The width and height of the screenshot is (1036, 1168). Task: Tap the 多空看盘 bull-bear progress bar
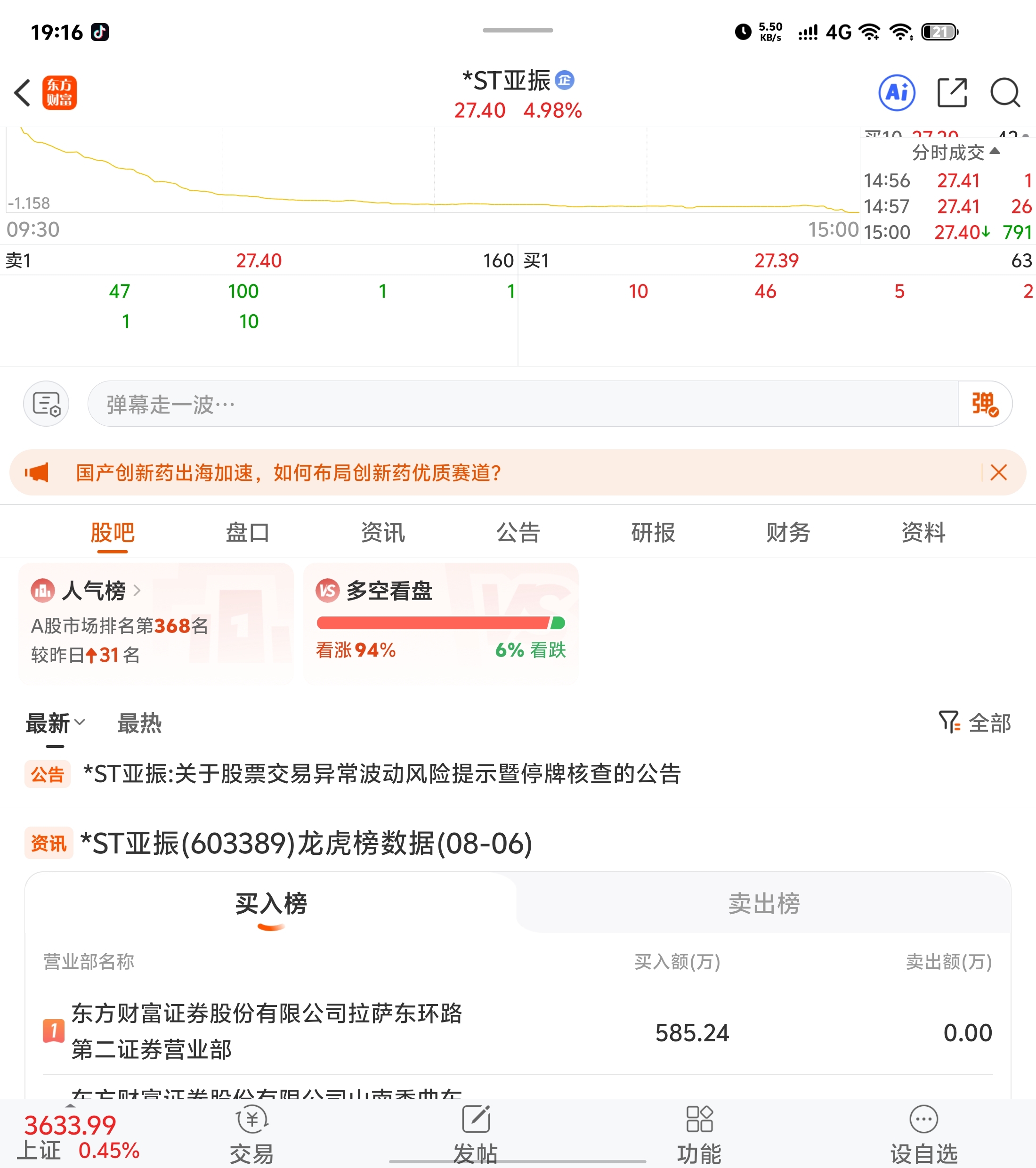[x=441, y=623]
